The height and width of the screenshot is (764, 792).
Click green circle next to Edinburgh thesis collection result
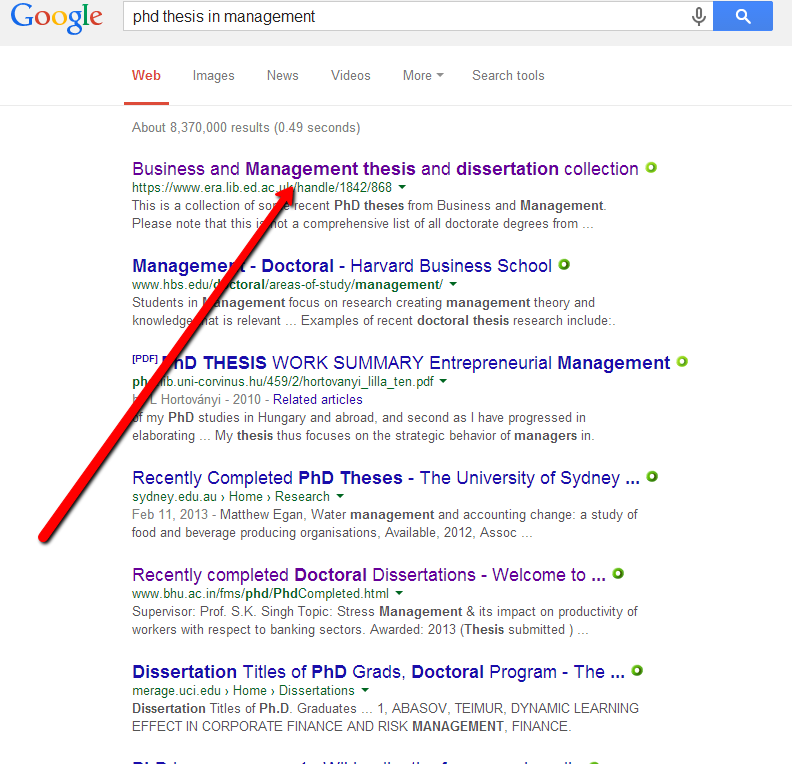click(651, 168)
